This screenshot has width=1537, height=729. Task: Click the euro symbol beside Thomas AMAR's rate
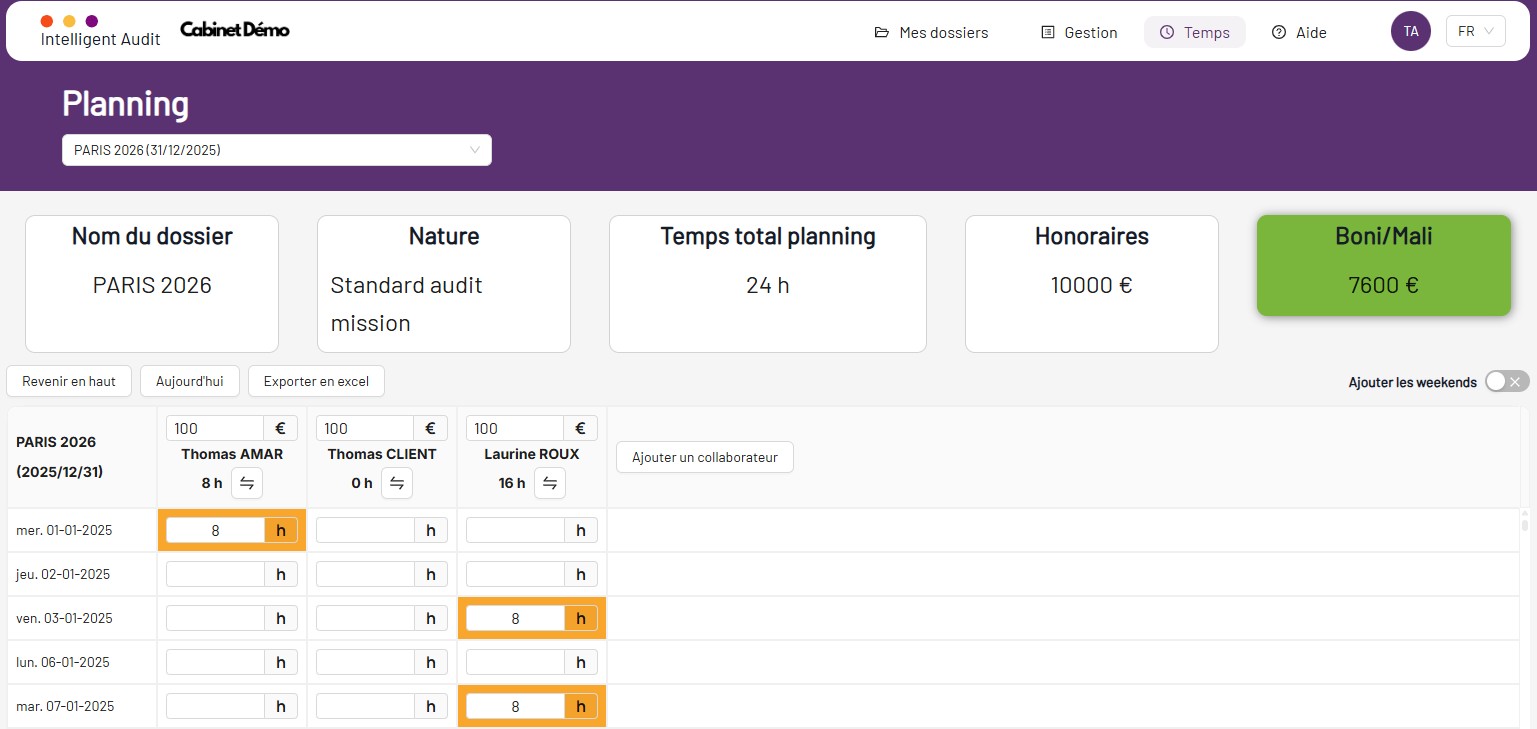[x=280, y=428]
